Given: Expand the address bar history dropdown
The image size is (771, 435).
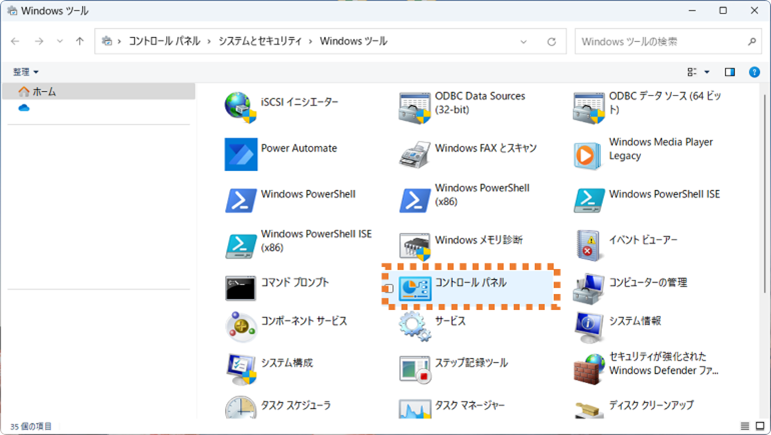Looking at the screenshot, I should pos(523,42).
